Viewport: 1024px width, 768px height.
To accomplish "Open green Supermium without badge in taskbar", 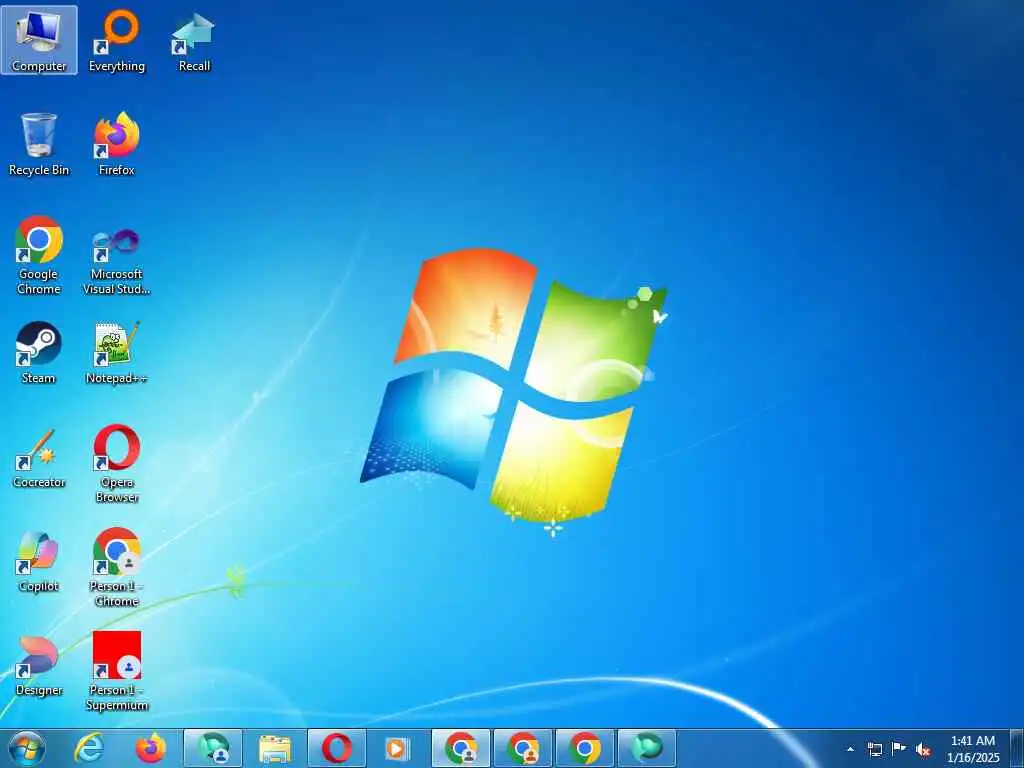I will (647, 748).
